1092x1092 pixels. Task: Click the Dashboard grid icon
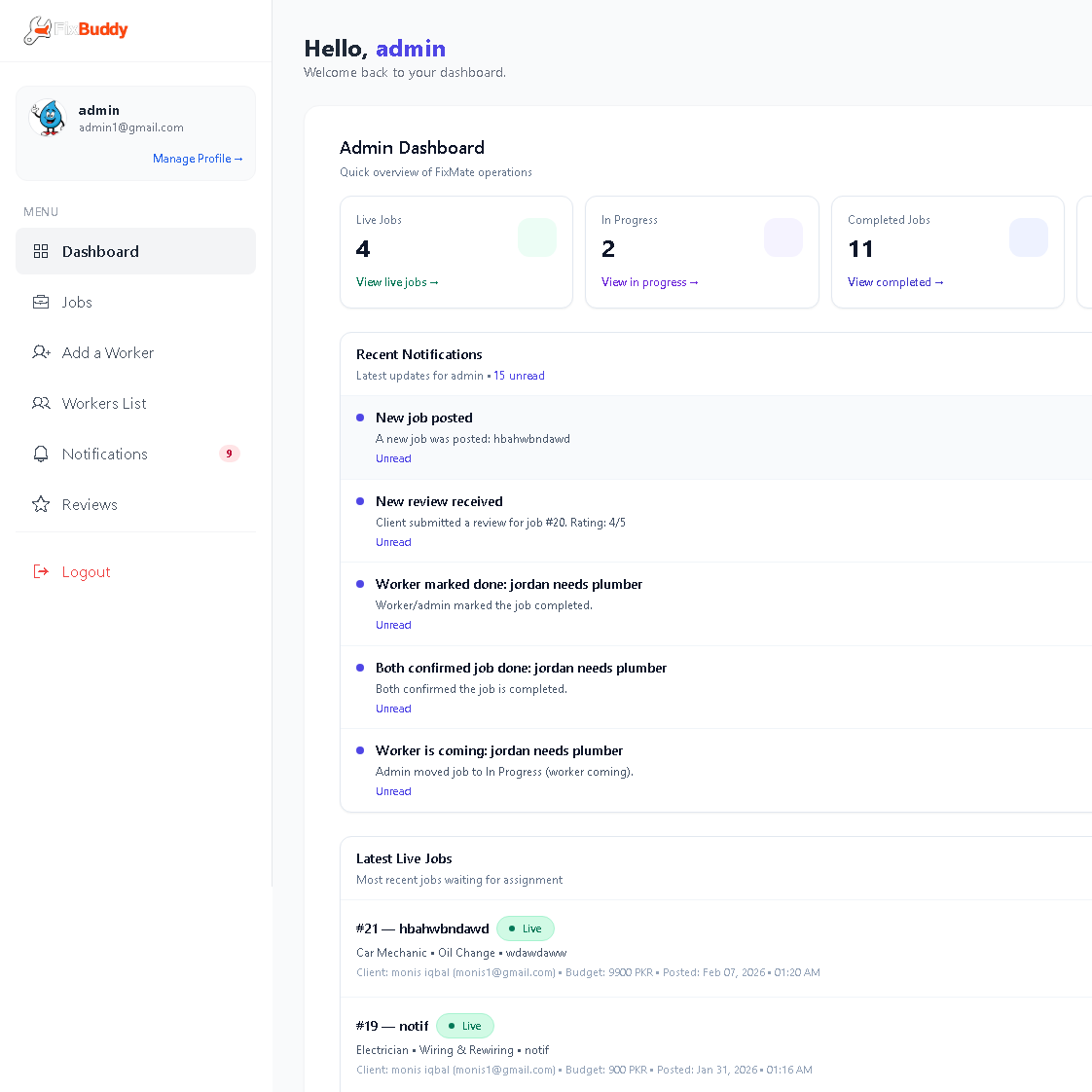pos(41,251)
